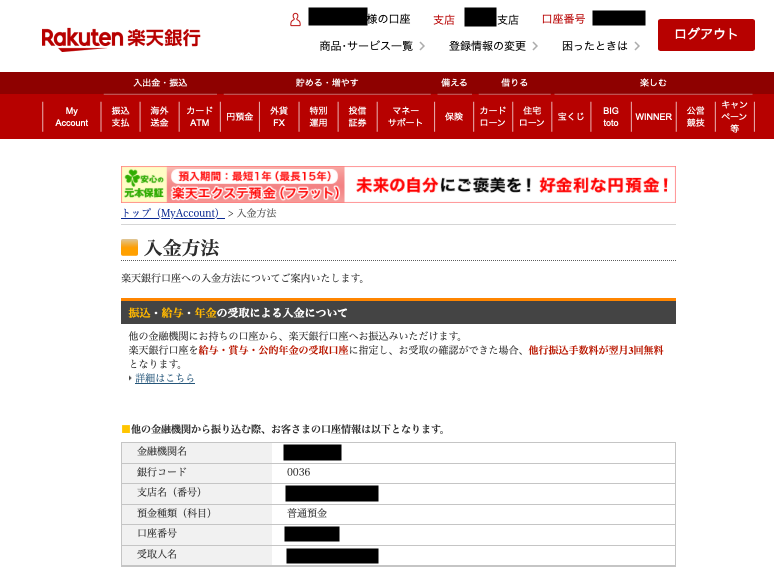Open マネーサポート menu item

pyautogui.click(x=405, y=117)
